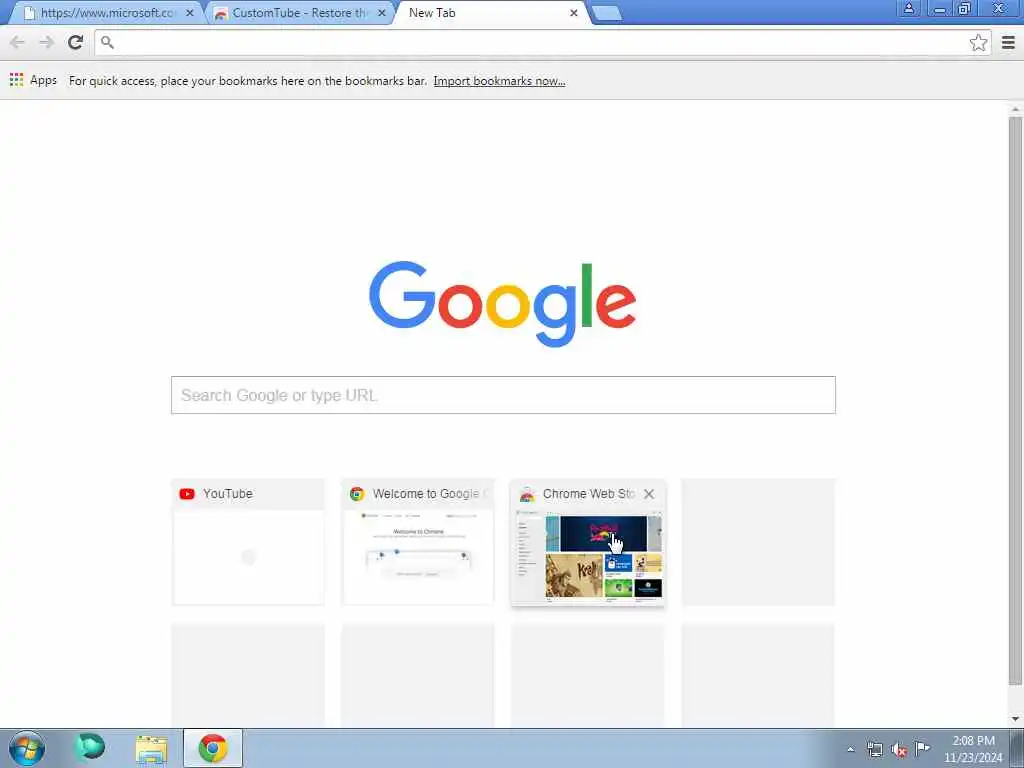Click the muted volume tray icon

(899, 749)
